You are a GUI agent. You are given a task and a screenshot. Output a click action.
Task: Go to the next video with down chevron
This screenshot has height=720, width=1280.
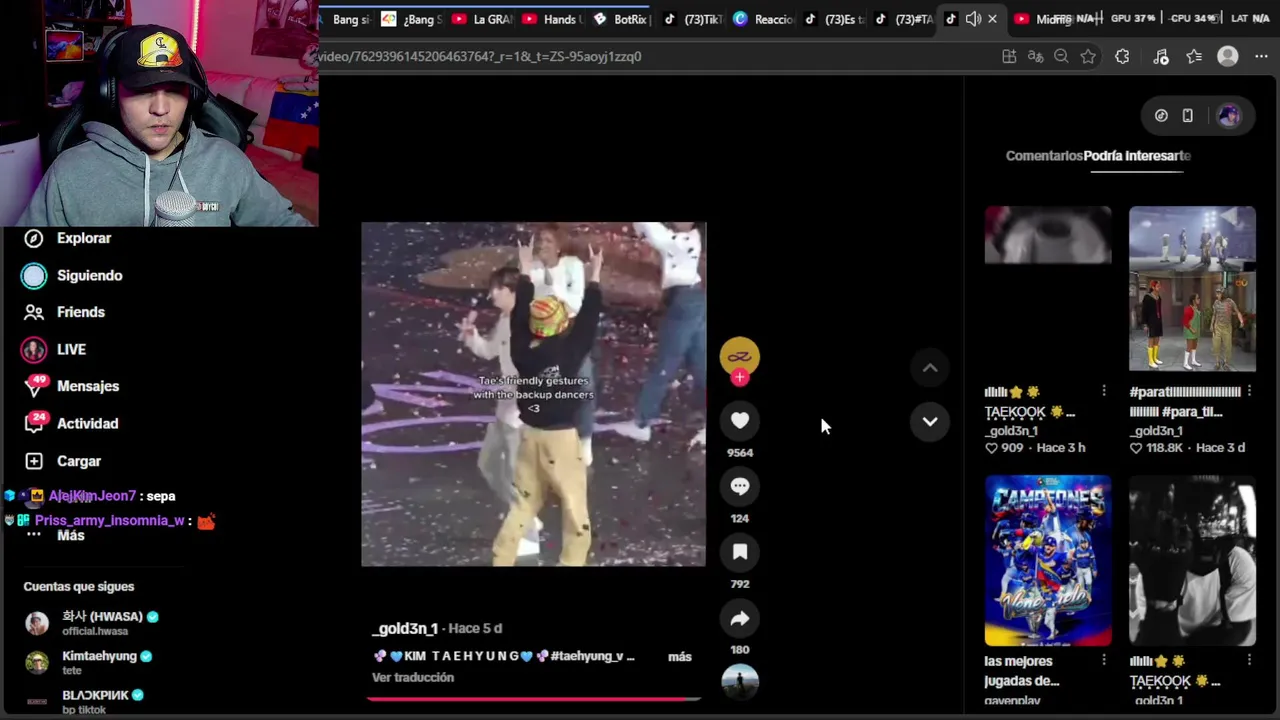click(x=930, y=422)
